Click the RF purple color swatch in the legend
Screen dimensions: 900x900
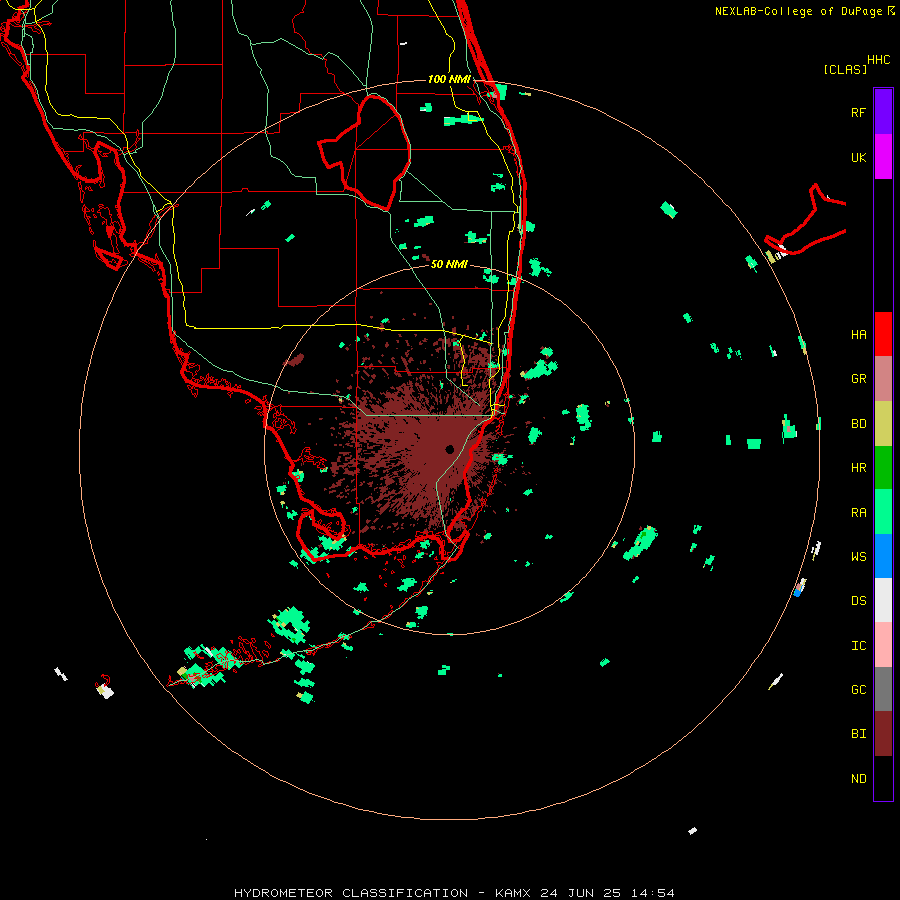click(x=883, y=111)
